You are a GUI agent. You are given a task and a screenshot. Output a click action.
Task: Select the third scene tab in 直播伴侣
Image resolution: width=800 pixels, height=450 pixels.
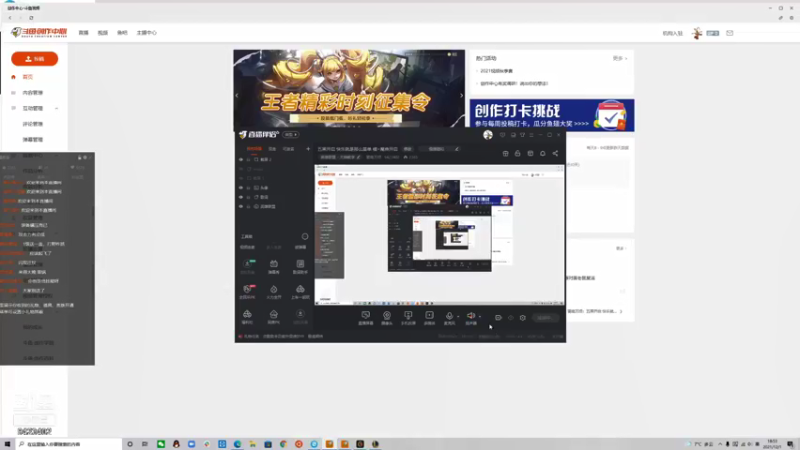click(289, 149)
